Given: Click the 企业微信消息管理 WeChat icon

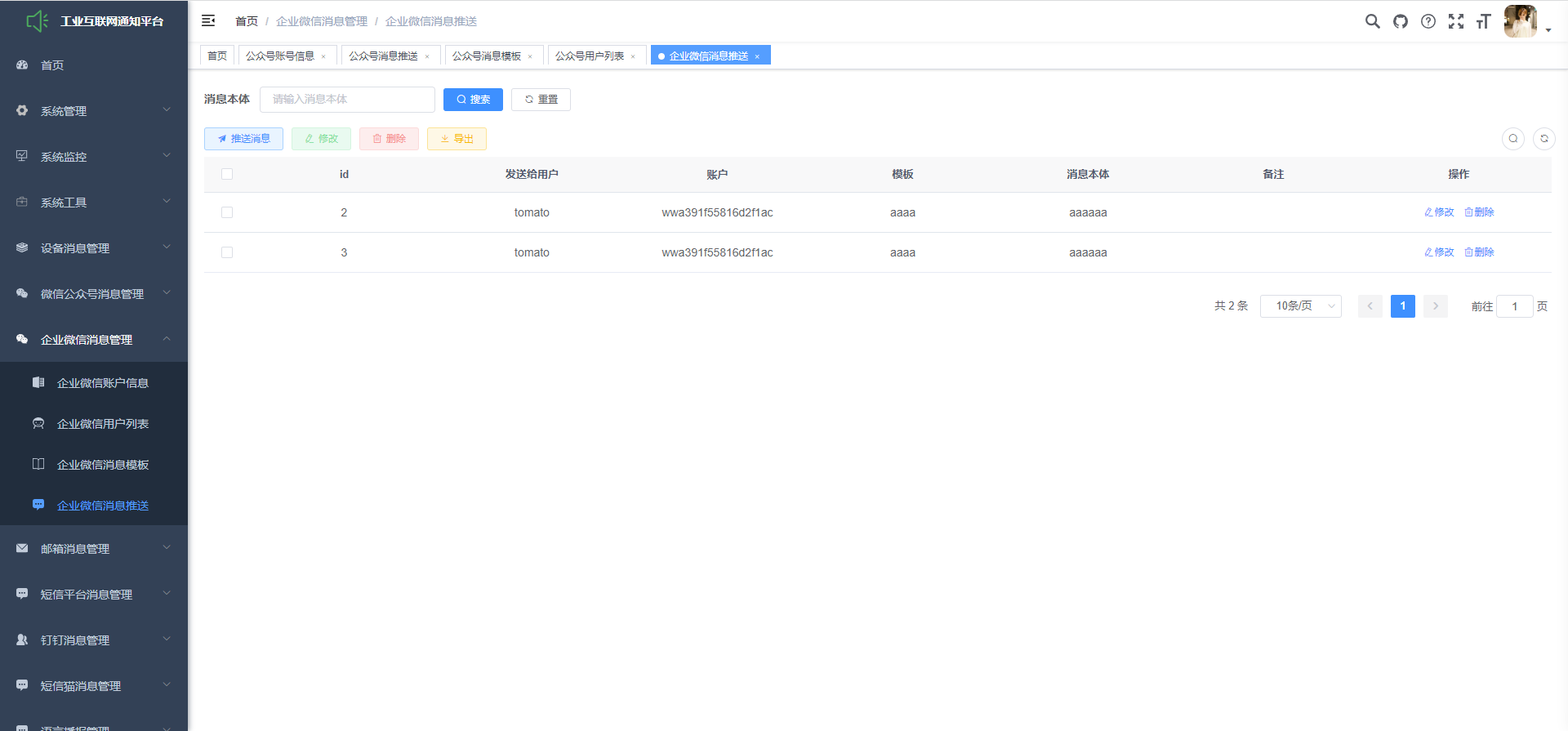Looking at the screenshot, I should pos(22,339).
